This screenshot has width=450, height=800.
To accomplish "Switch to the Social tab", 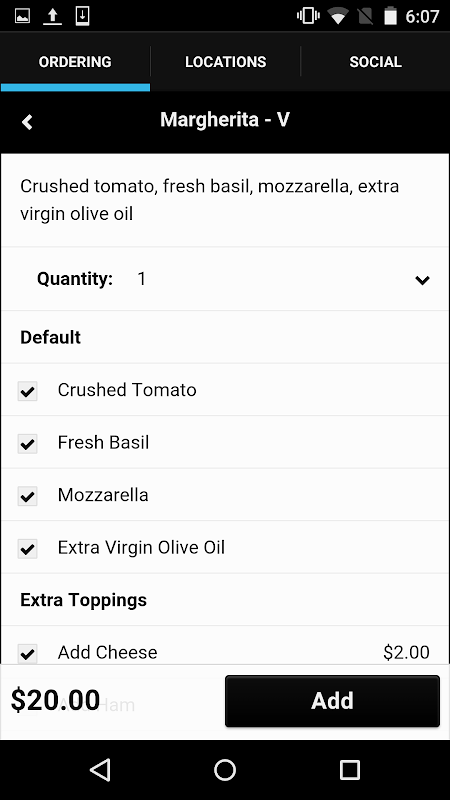I will point(376,62).
